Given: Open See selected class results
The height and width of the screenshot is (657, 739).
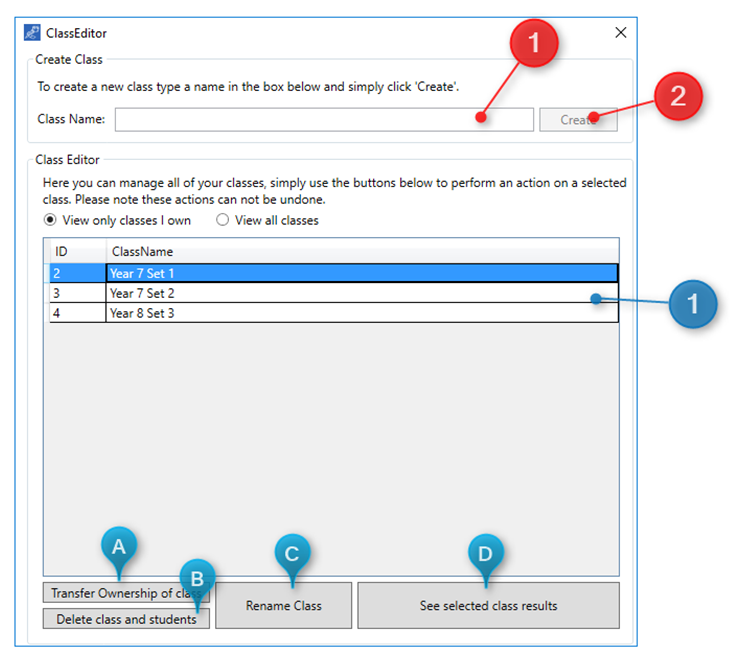Looking at the screenshot, I should [x=488, y=605].
